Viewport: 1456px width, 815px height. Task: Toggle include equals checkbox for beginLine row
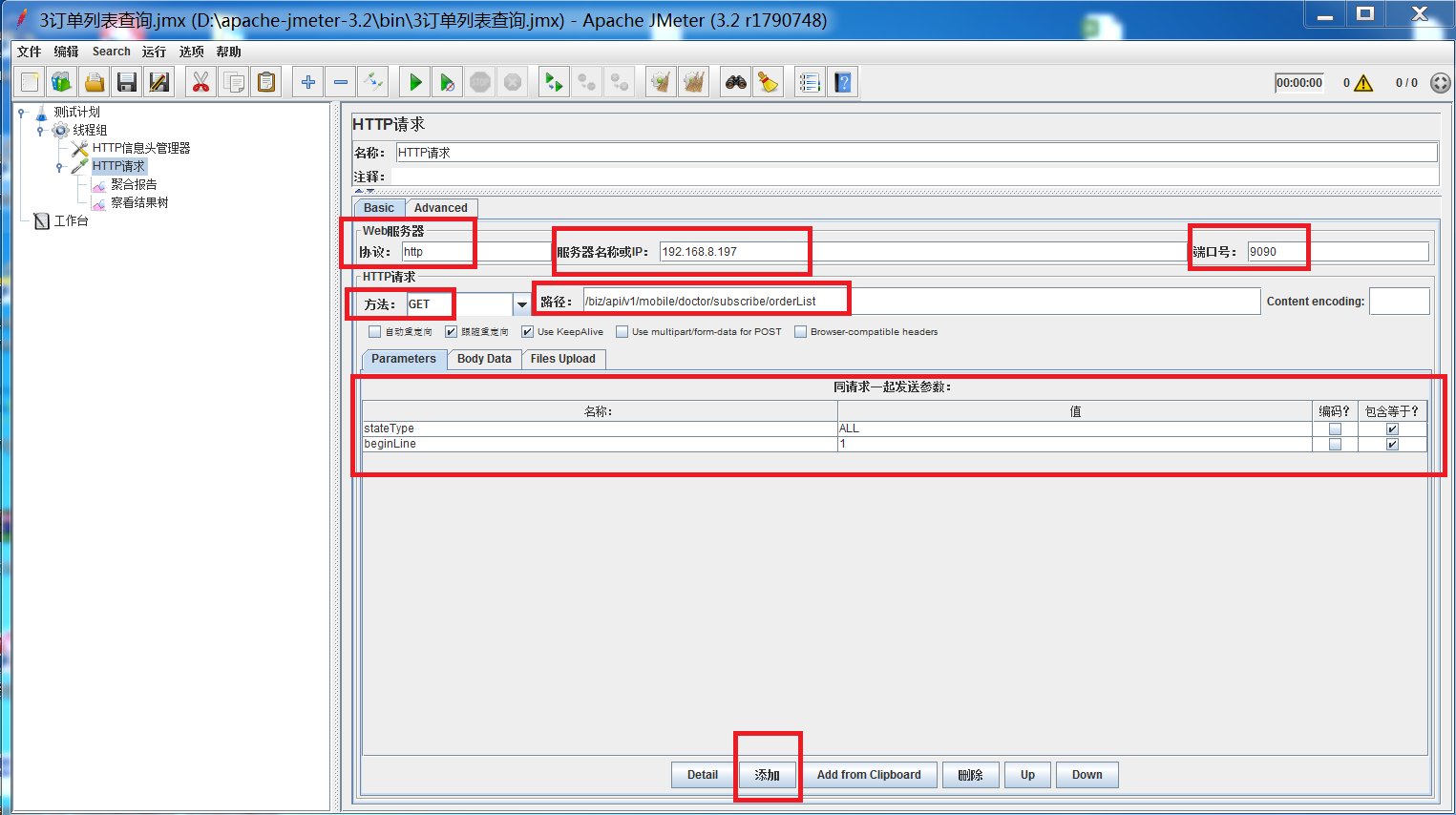(x=1392, y=445)
